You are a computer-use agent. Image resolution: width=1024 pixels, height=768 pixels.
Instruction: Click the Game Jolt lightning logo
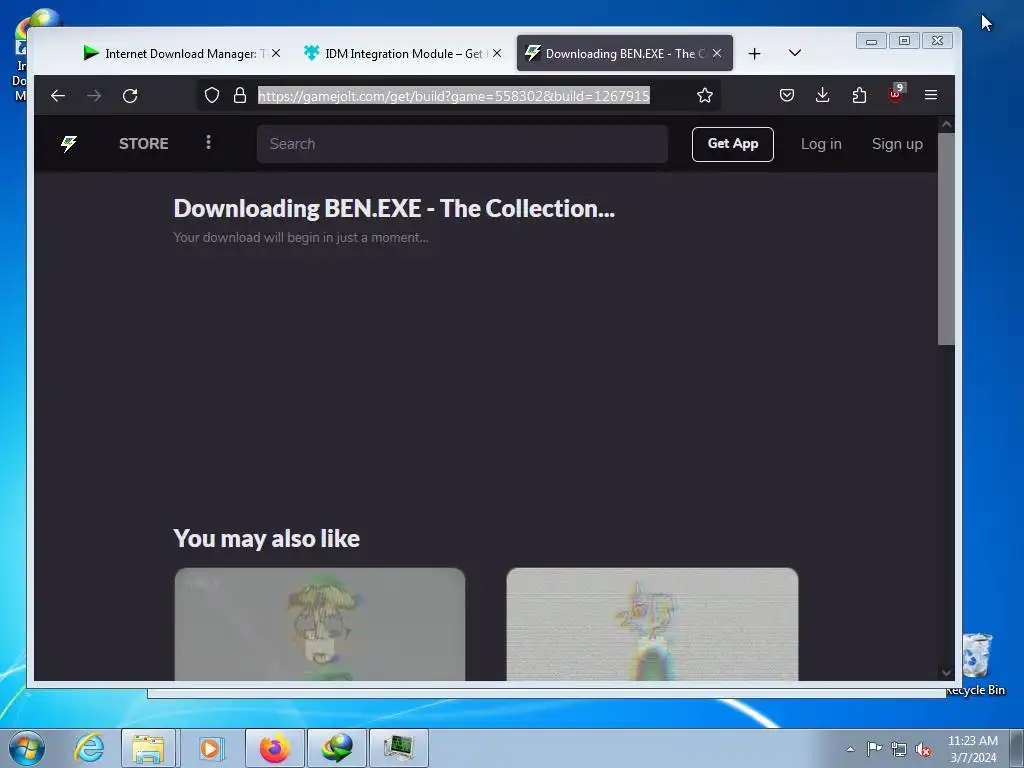(x=69, y=144)
